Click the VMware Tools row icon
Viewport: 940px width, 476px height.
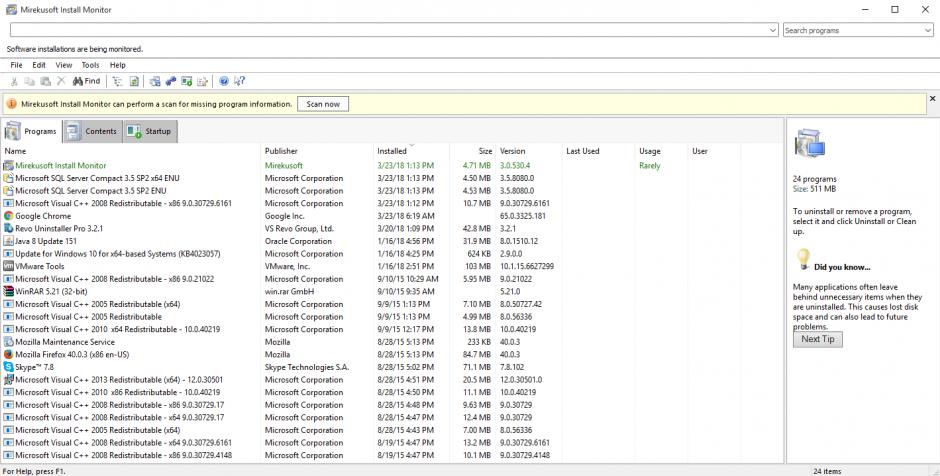8,266
